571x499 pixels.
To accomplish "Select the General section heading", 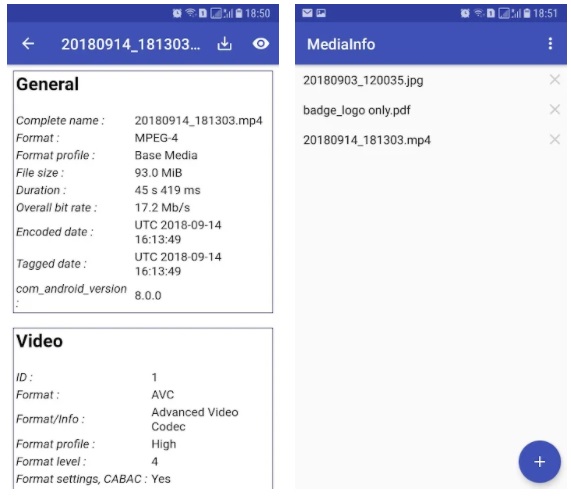I will (x=47, y=84).
